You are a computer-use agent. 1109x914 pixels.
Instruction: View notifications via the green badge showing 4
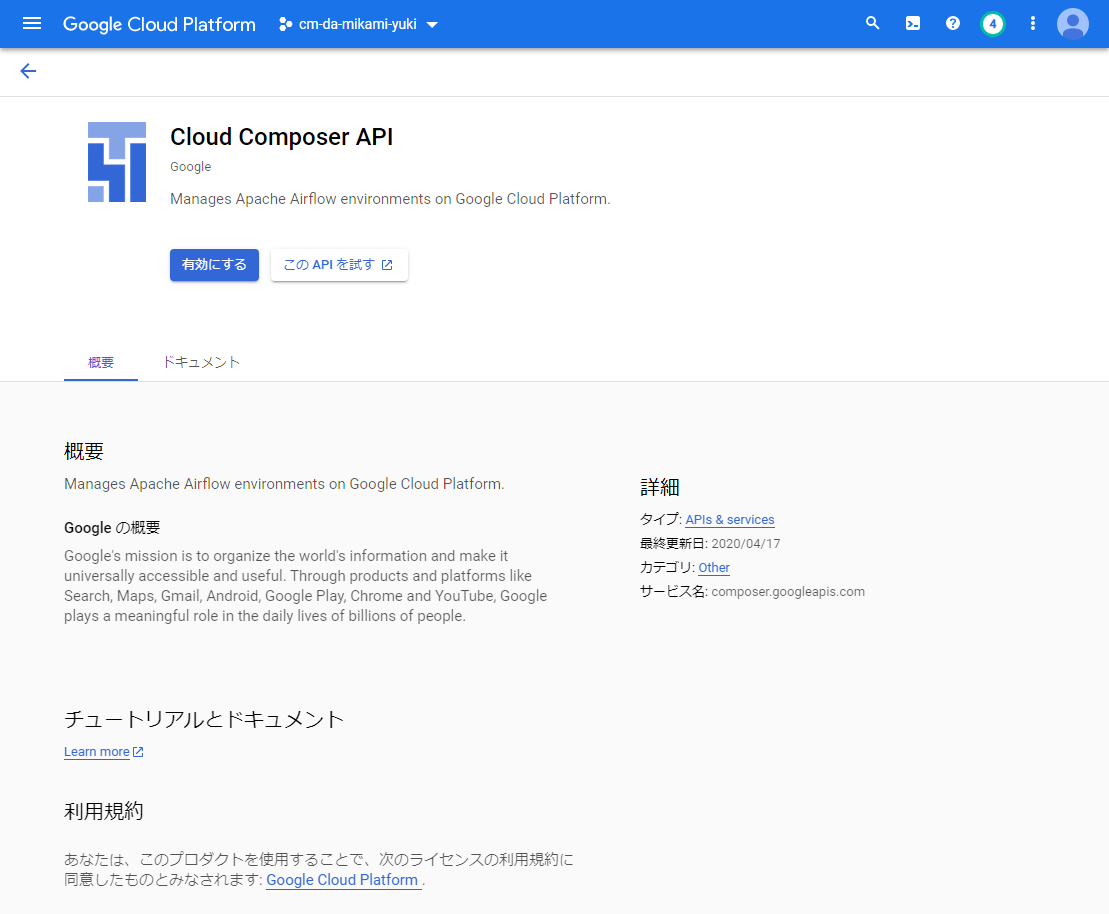click(992, 23)
